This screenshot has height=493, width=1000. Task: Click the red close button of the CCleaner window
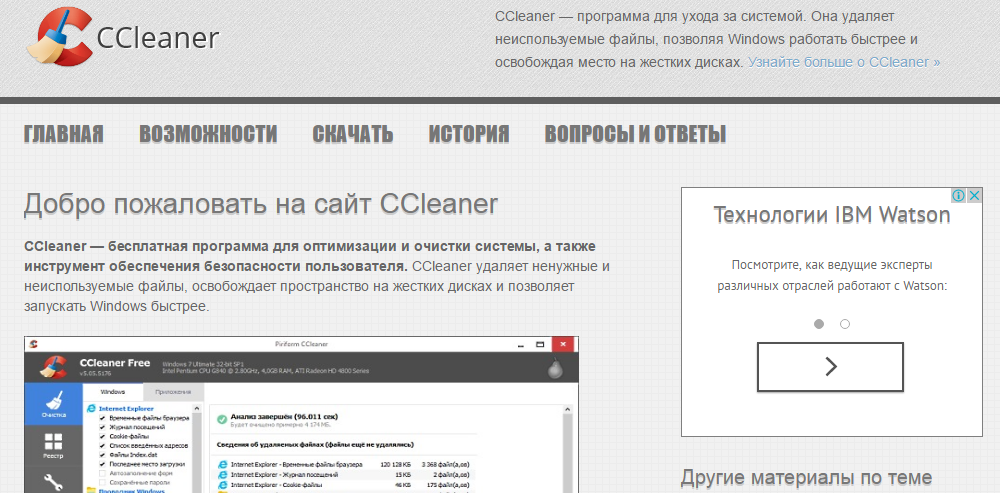563,344
